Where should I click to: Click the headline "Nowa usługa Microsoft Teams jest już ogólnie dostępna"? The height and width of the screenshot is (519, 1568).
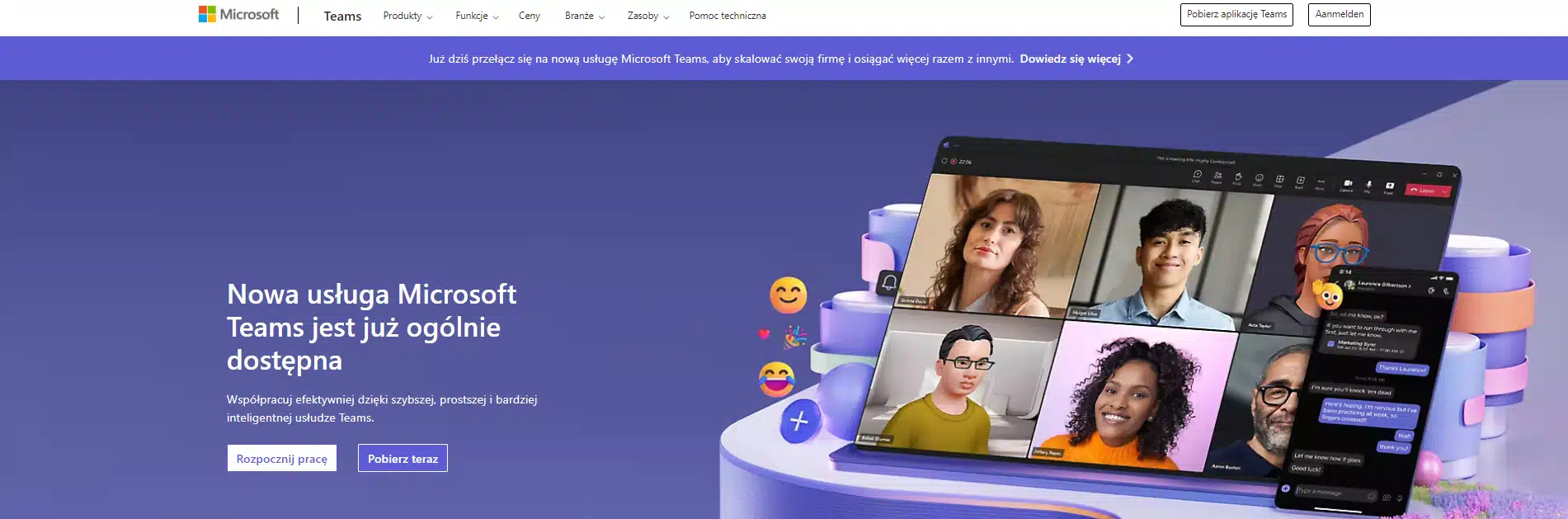click(x=372, y=327)
